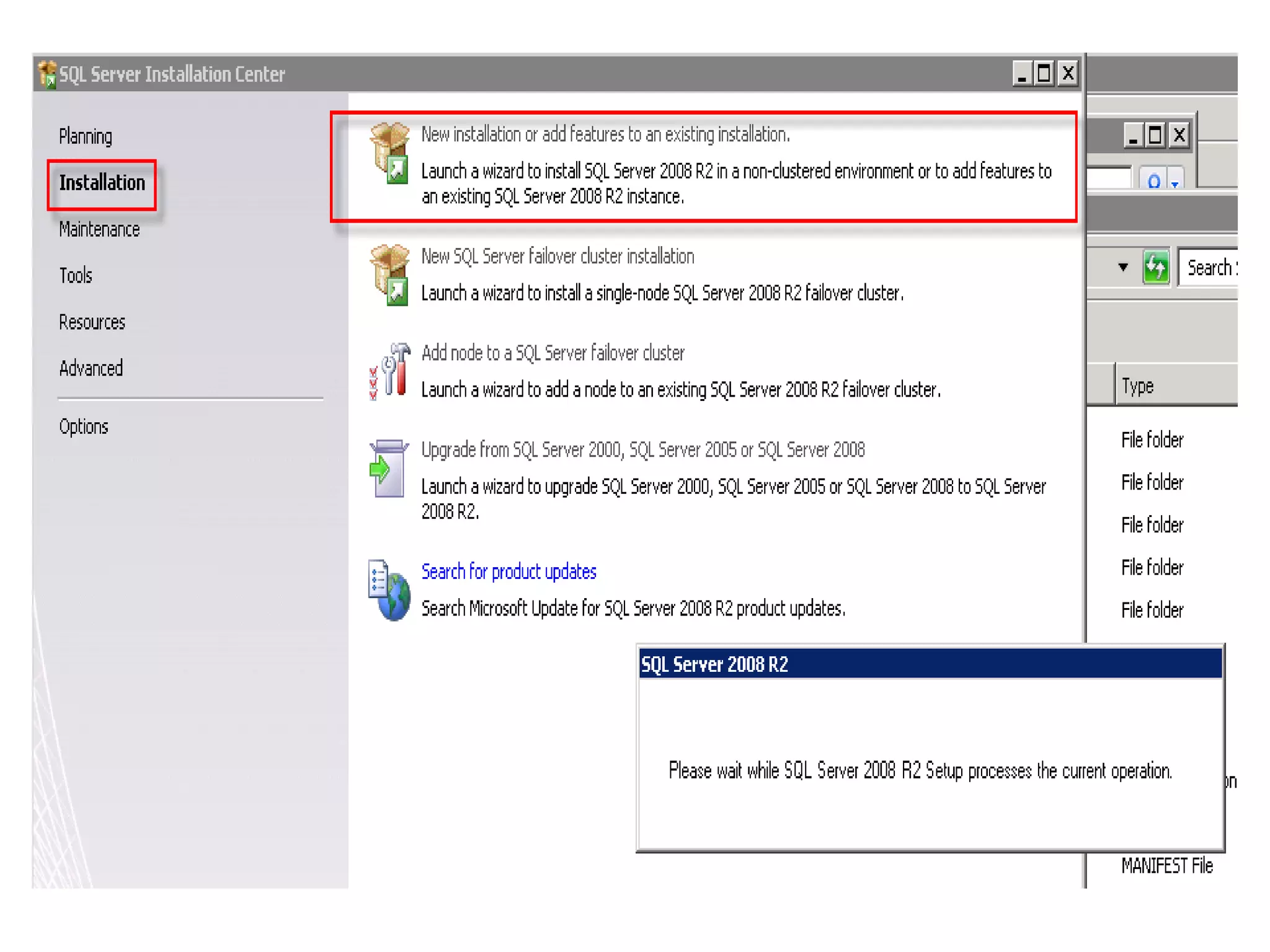Image resolution: width=1270 pixels, height=952 pixels.
Task: Launch New installation or add features wizard
Action: pyautogui.click(x=605, y=134)
